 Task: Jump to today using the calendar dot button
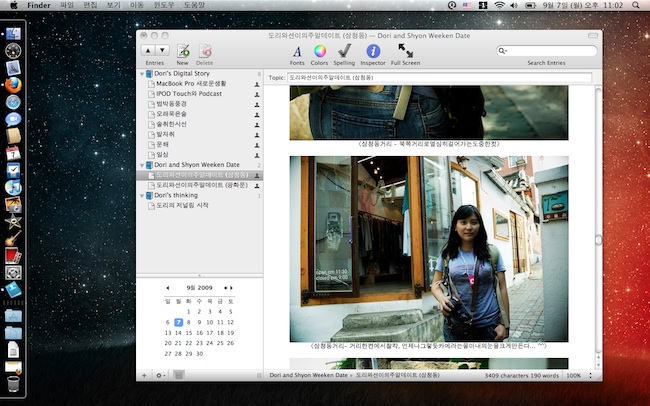click(226, 288)
